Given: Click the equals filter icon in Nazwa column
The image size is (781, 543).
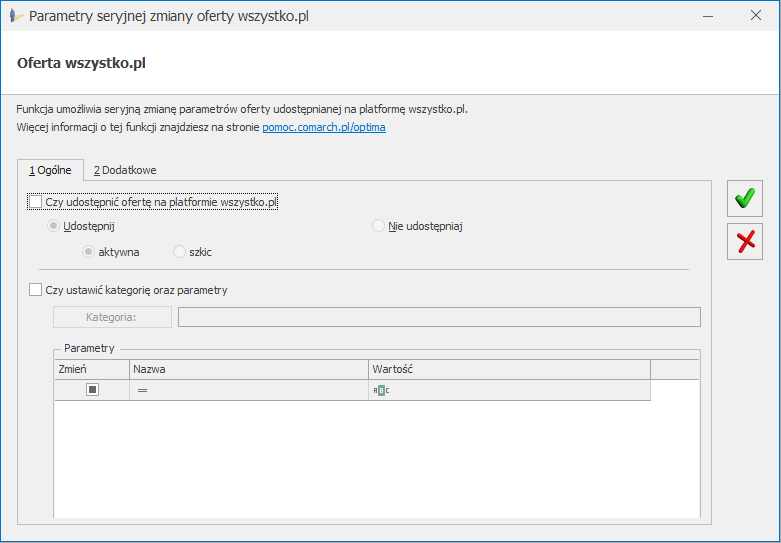Looking at the screenshot, I should (x=142, y=391).
